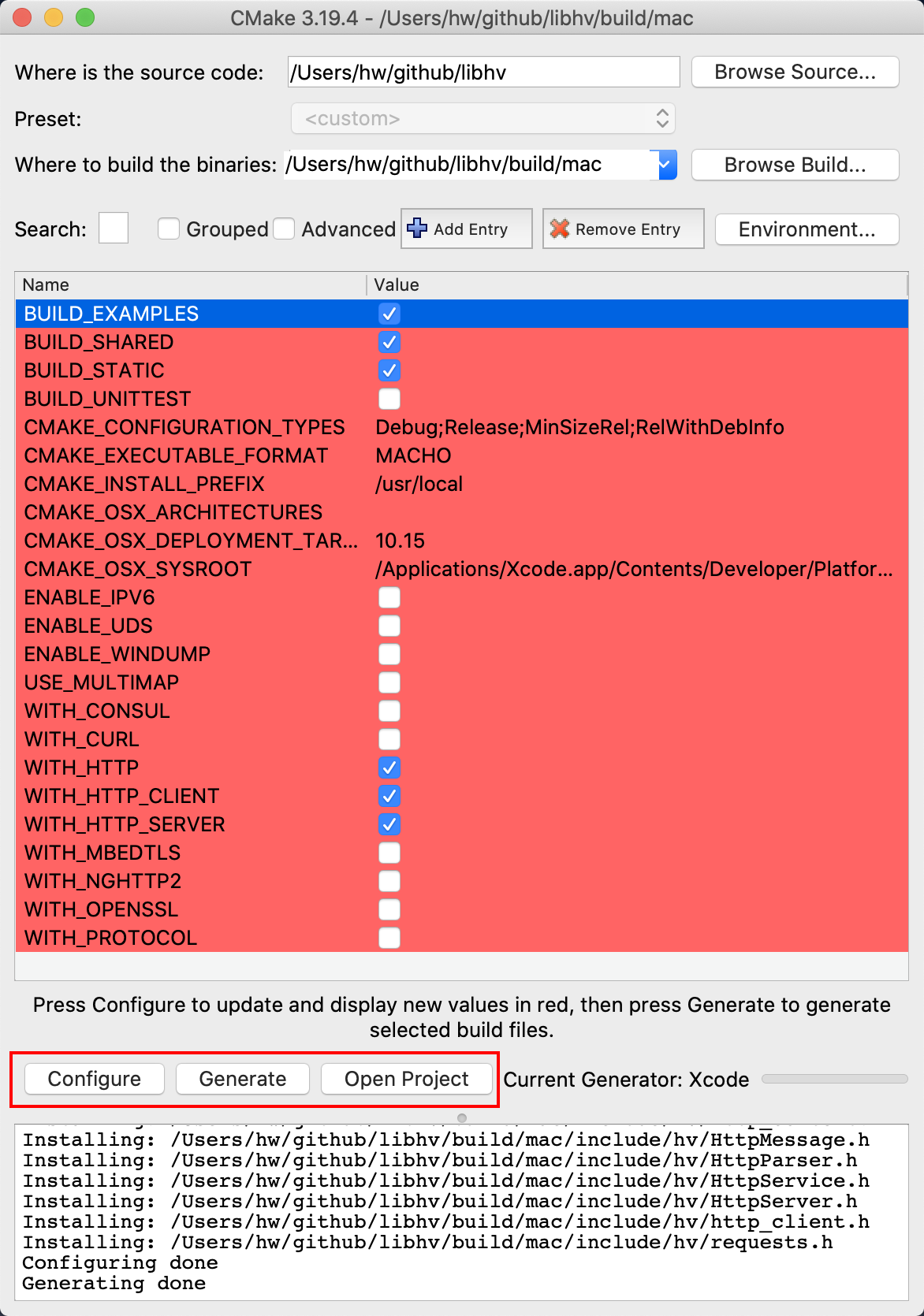Click the /usr/local value cell
This screenshot has width=924, height=1316.
click(x=419, y=484)
